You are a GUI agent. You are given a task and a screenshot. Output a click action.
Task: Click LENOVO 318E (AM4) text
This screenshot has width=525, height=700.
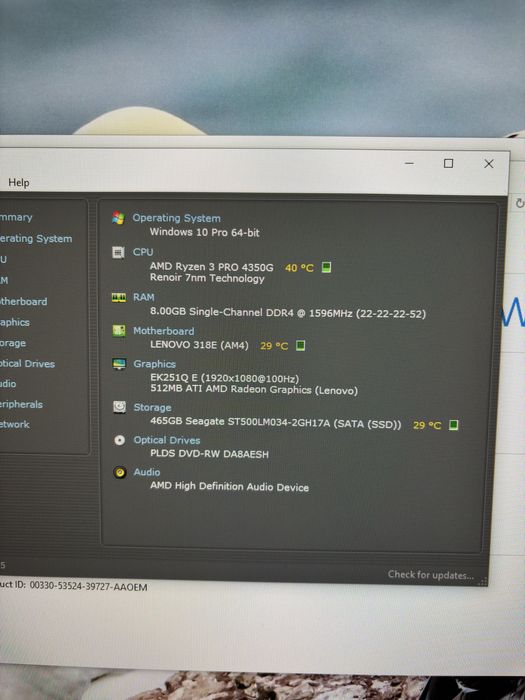[x=199, y=345]
